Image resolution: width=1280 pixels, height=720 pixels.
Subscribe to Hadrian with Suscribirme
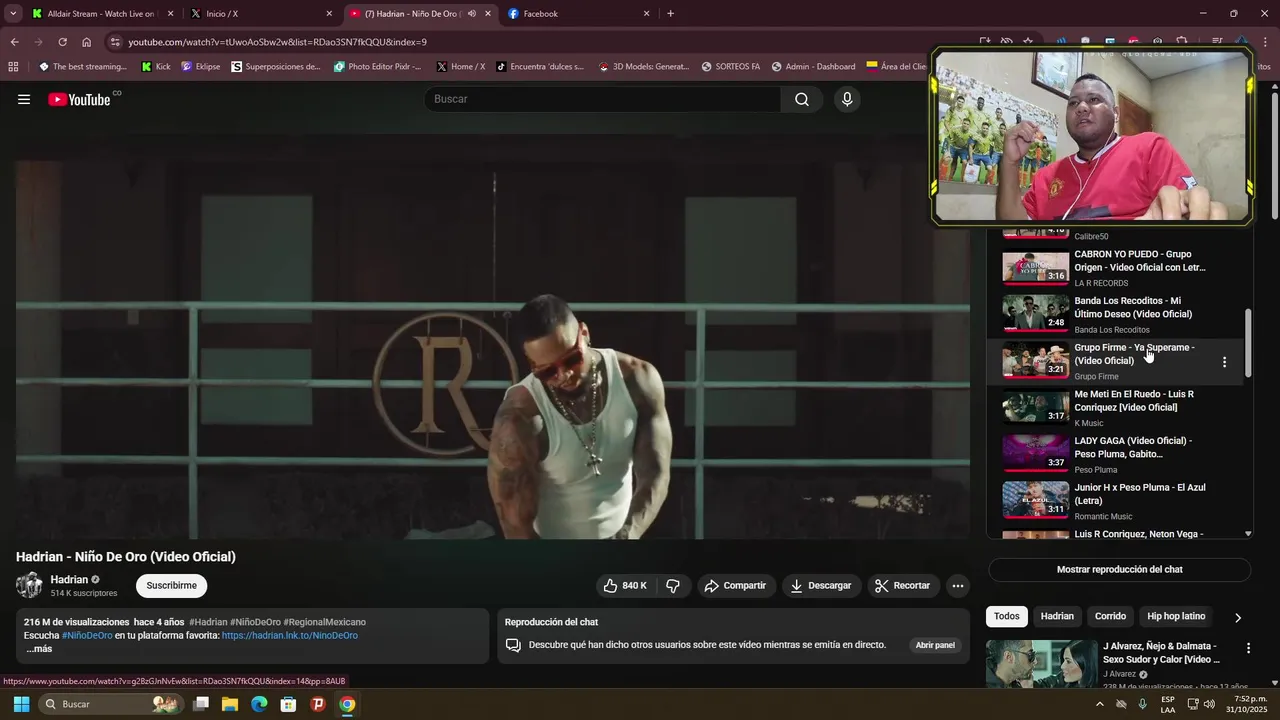click(172, 586)
